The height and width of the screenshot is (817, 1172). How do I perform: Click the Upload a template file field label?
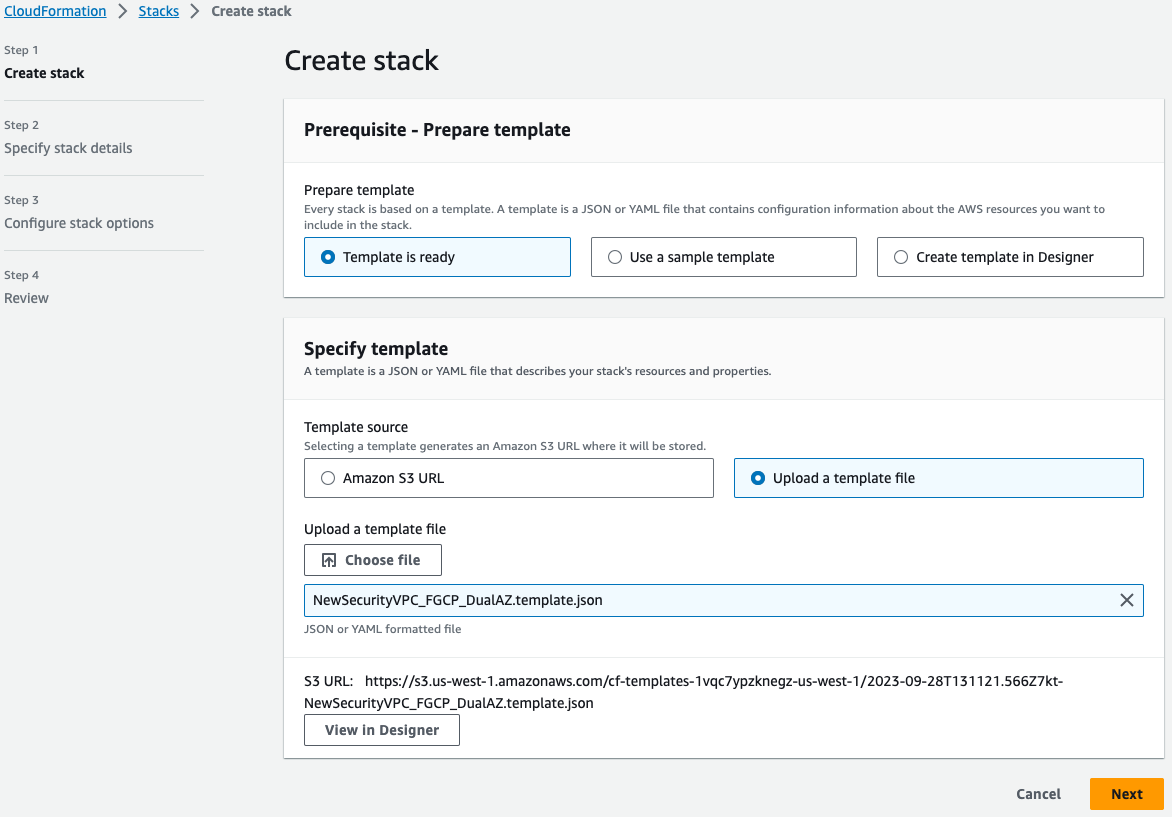[x=374, y=529]
